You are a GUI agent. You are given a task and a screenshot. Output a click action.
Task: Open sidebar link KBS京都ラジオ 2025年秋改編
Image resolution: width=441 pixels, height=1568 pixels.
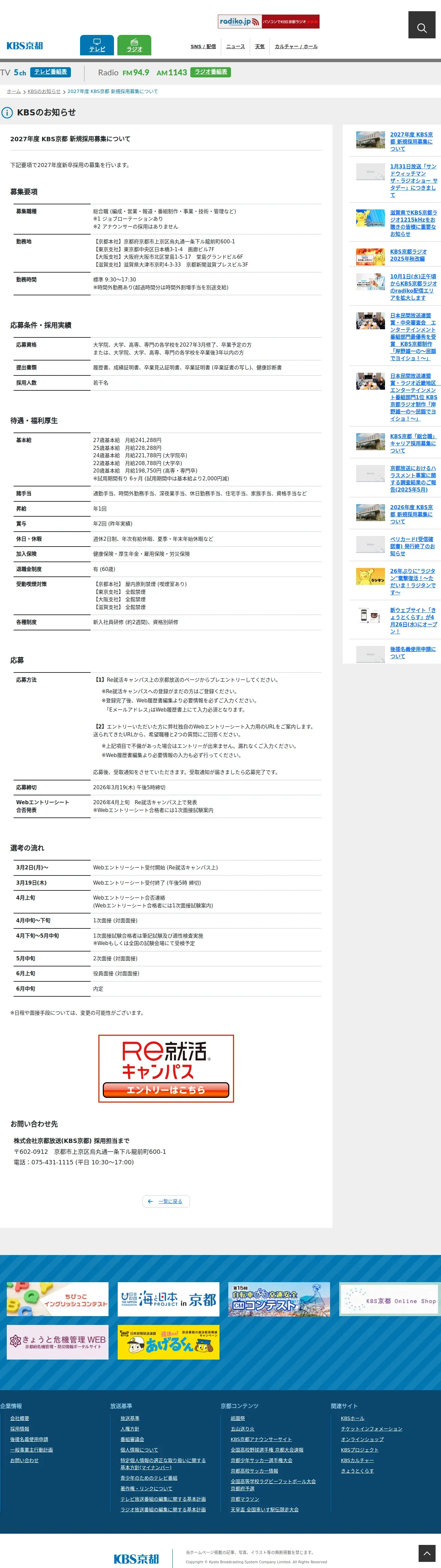(409, 255)
